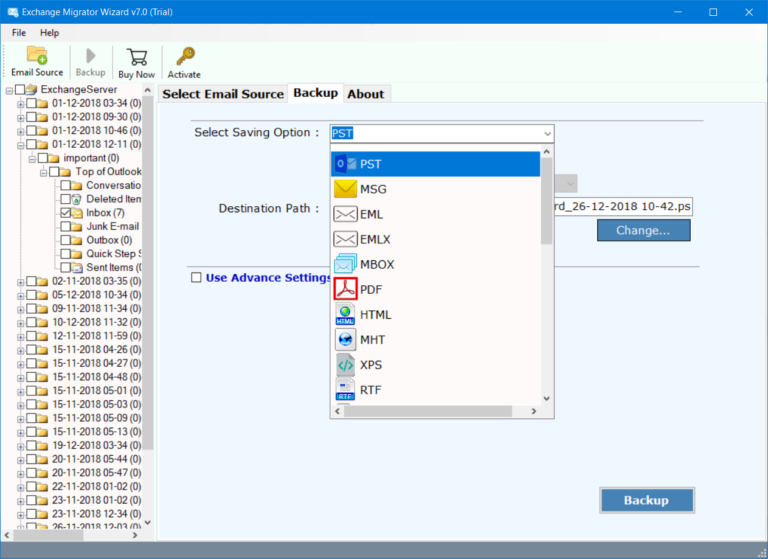
Task: Collapse the Top of Outlook node
Action: (44, 172)
